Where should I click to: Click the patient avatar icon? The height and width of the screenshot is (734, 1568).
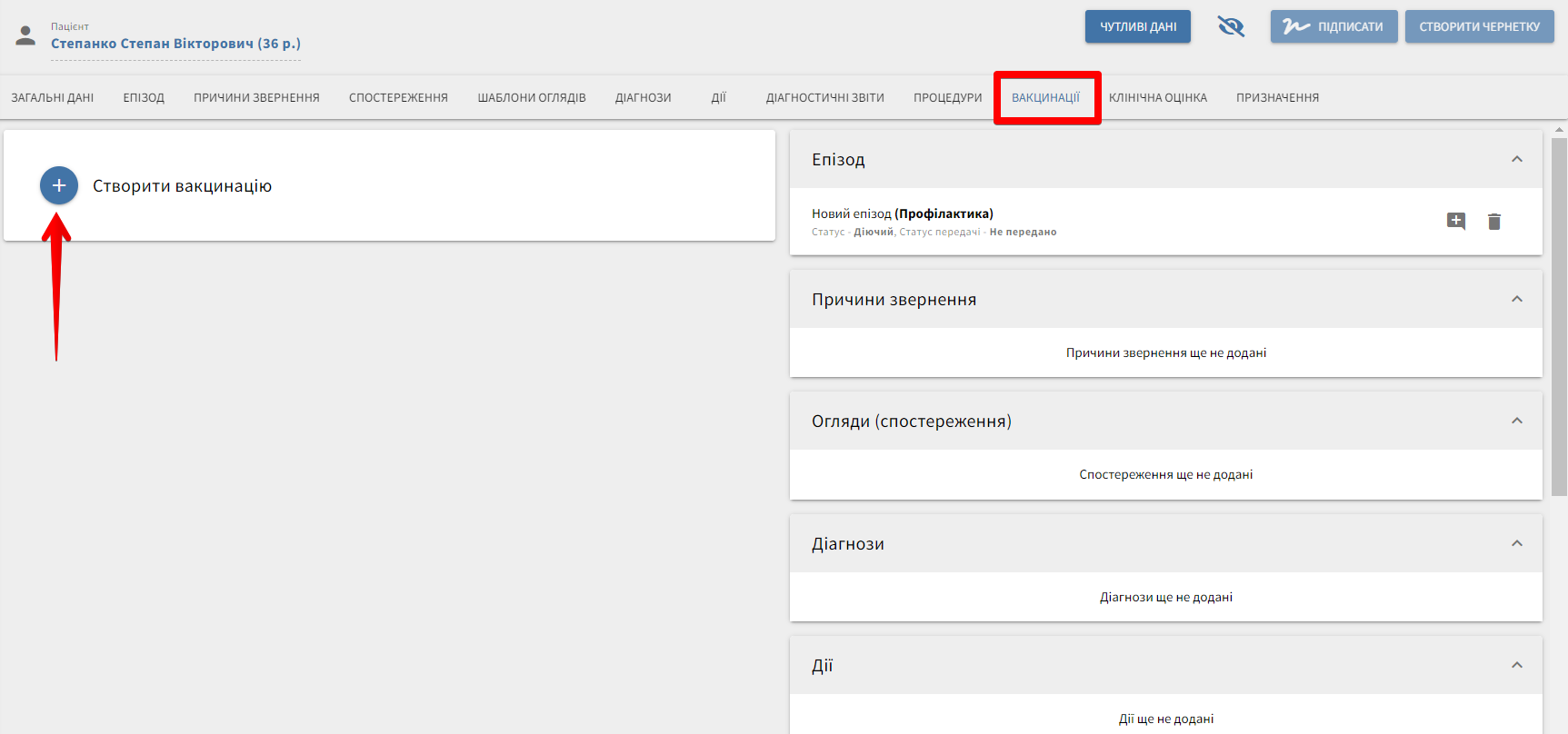coord(25,35)
